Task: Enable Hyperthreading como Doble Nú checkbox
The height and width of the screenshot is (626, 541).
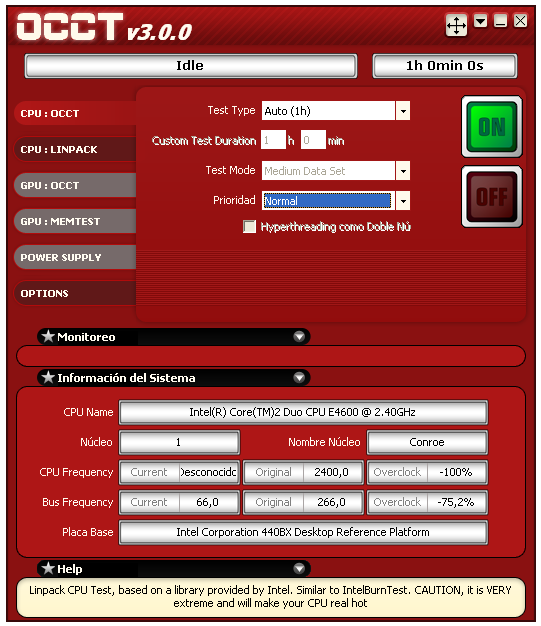Action: [x=250, y=227]
